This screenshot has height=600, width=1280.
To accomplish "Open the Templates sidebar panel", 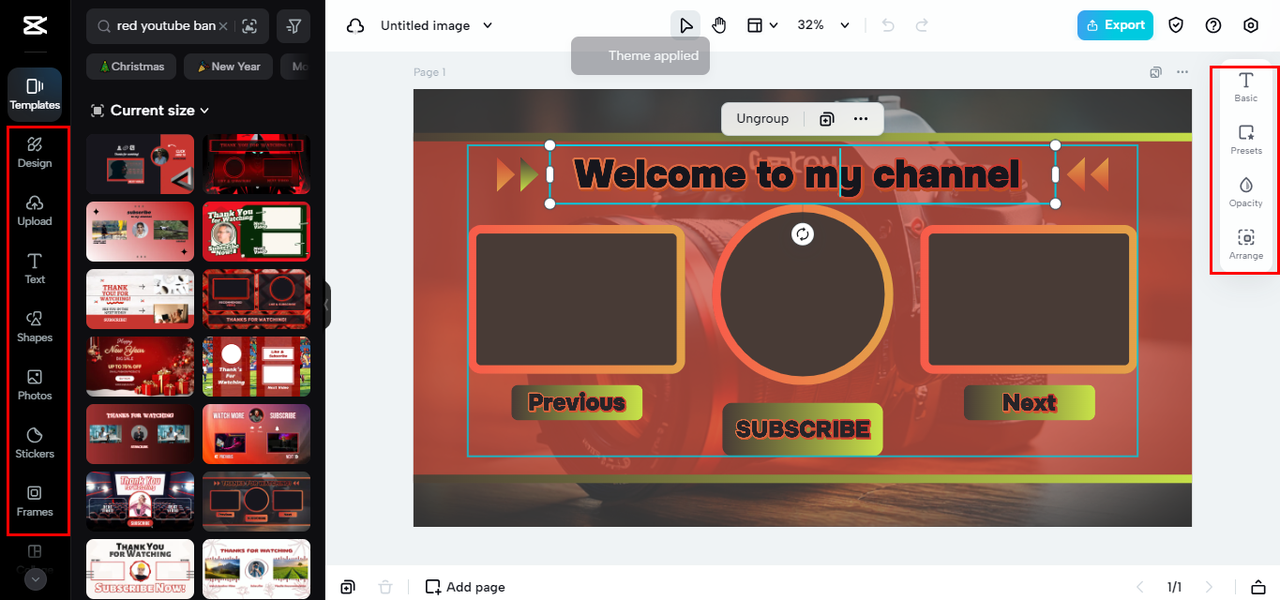I will 35,94.
